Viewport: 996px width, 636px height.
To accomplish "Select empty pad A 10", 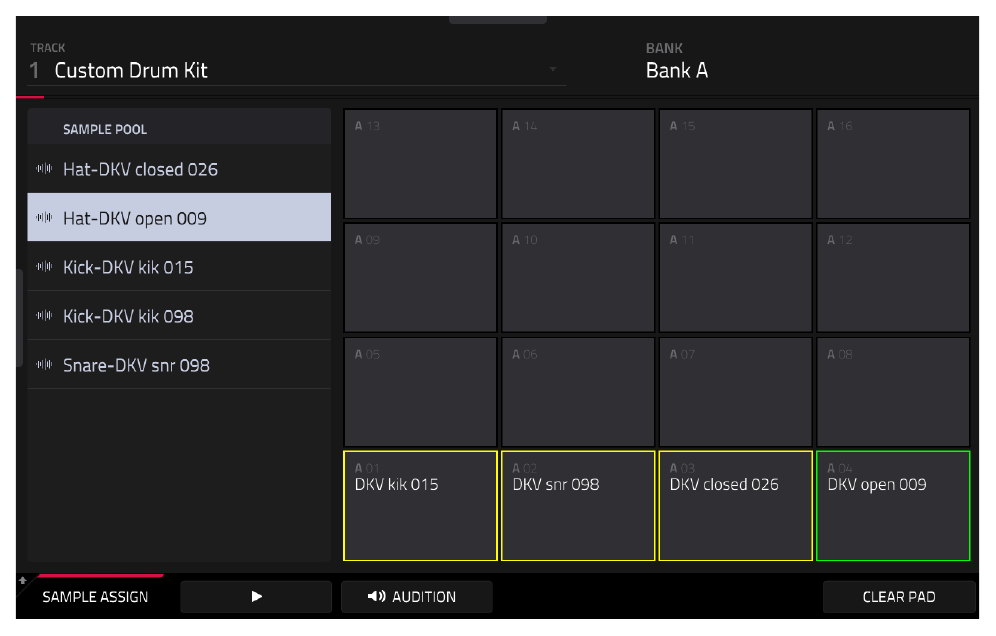I will click(577, 278).
